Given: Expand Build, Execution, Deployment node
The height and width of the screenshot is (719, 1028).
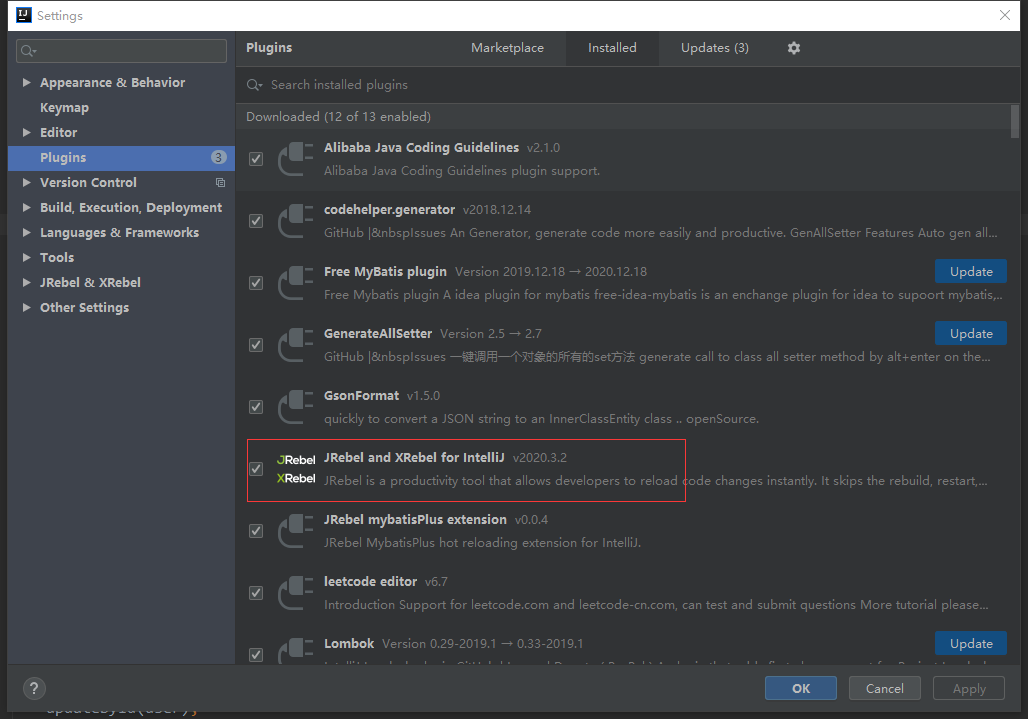Looking at the screenshot, I should pyautogui.click(x=26, y=208).
